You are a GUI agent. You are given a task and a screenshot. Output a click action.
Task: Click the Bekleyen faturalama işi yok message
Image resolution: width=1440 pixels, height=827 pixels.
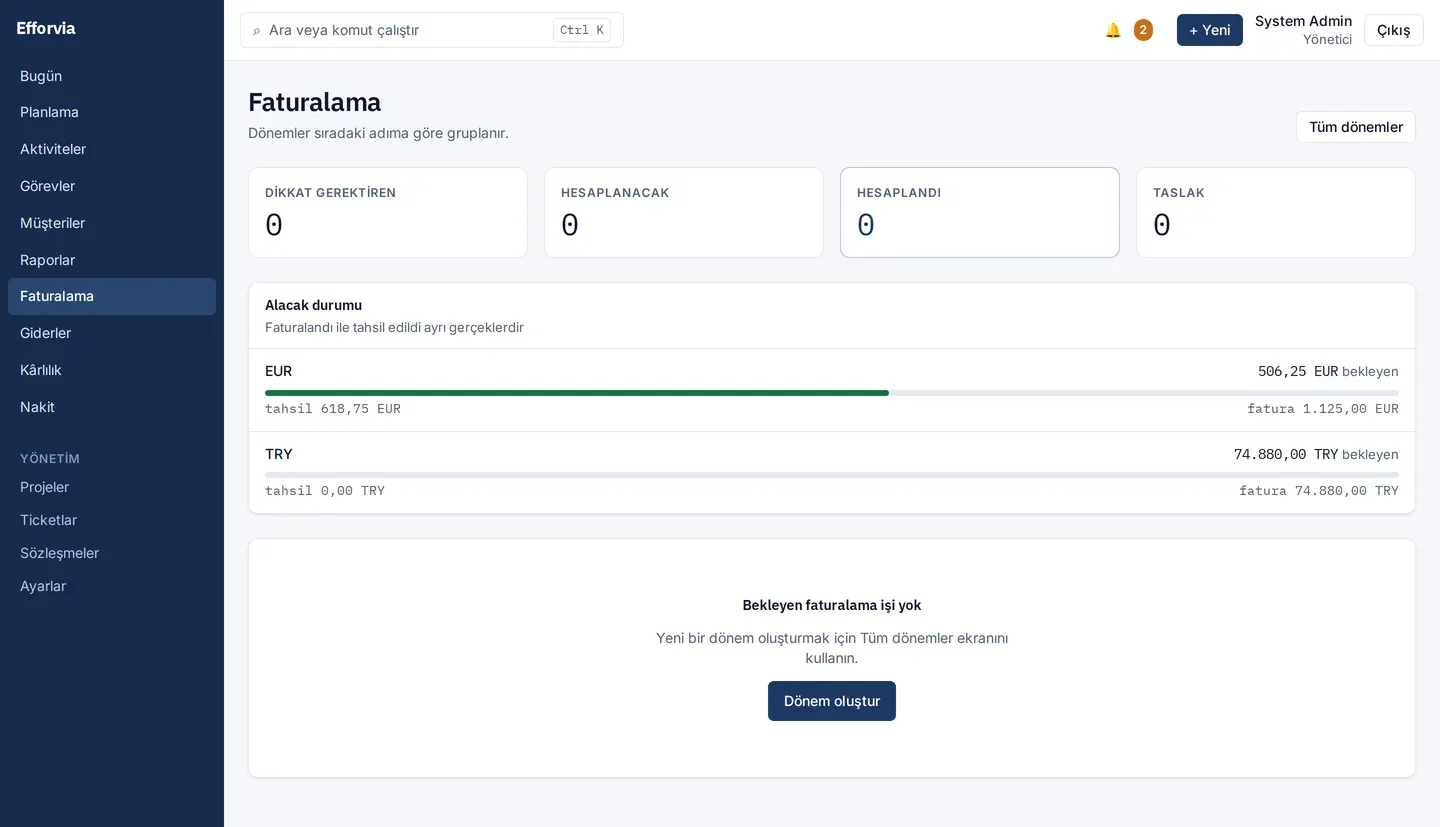click(x=832, y=605)
